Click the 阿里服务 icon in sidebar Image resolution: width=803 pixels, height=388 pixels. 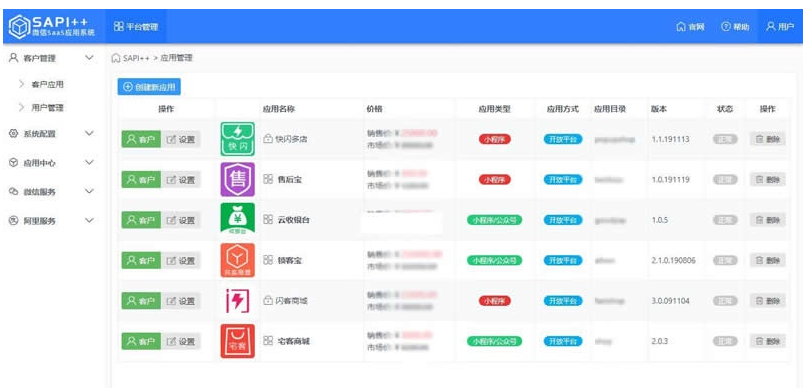[x=14, y=221]
